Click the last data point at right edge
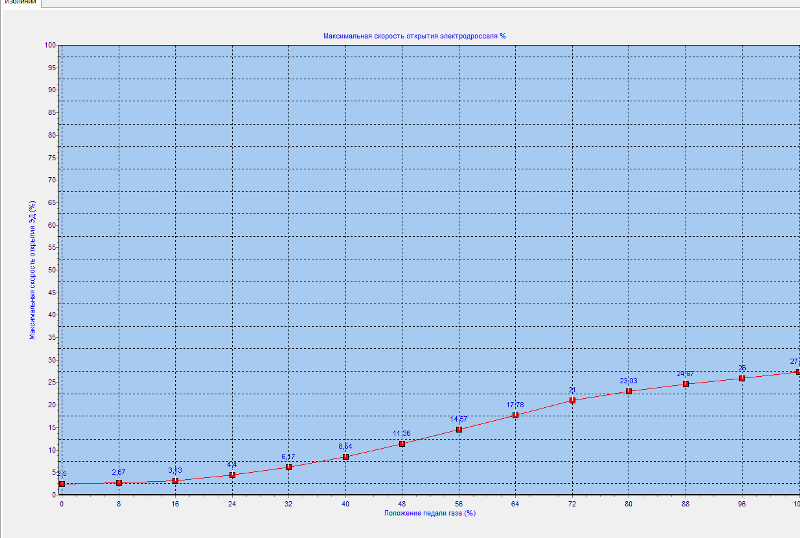 [797, 372]
